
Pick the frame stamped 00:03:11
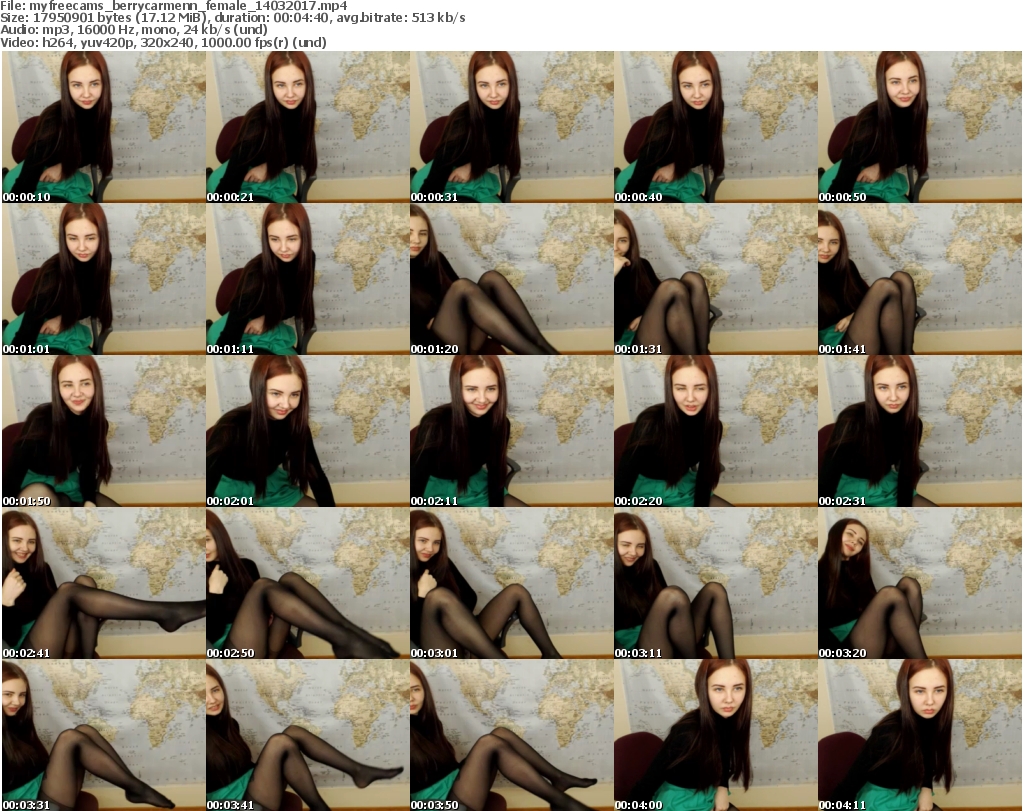tap(716, 583)
